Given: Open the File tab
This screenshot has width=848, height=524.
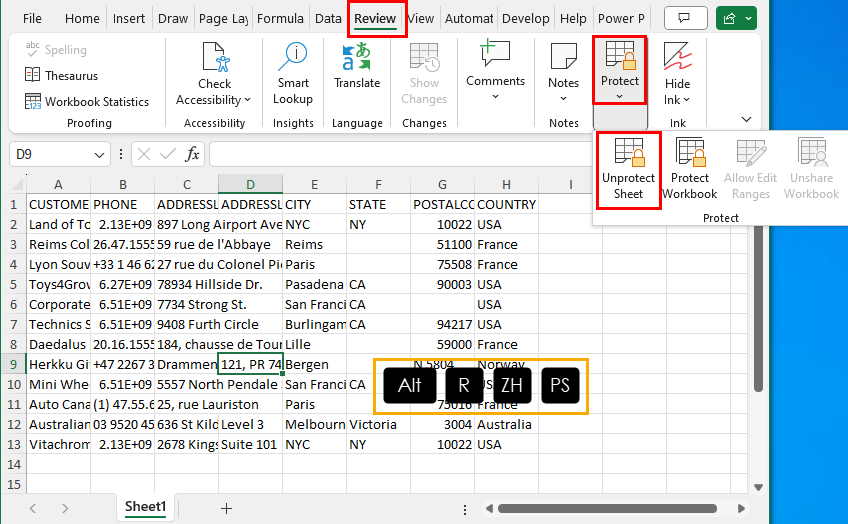Looking at the screenshot, I should [32, 18].
